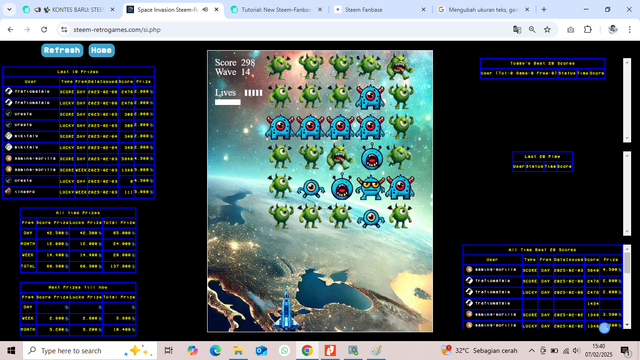
Task: Click the Google Translate icon in the address bar
Action: click(x=517, y=29)
